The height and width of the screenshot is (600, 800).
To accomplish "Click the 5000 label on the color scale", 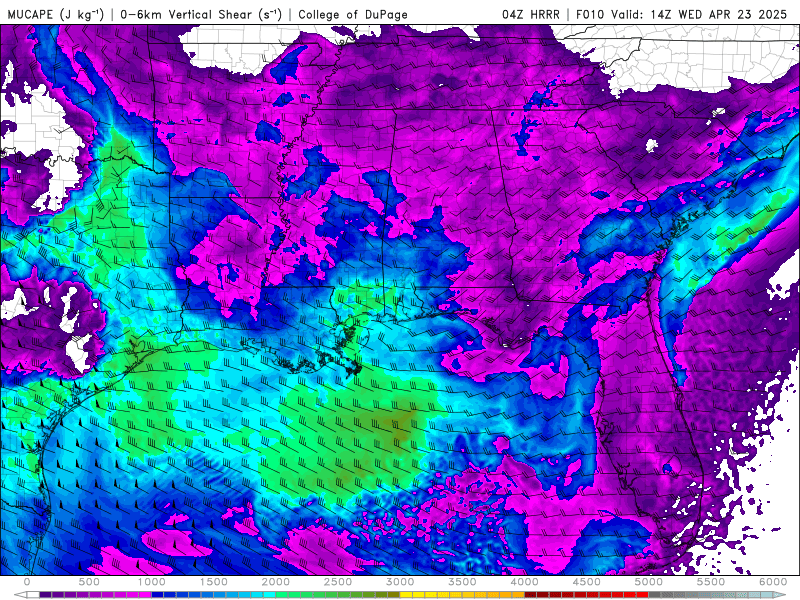I will (x=649, y=582).
